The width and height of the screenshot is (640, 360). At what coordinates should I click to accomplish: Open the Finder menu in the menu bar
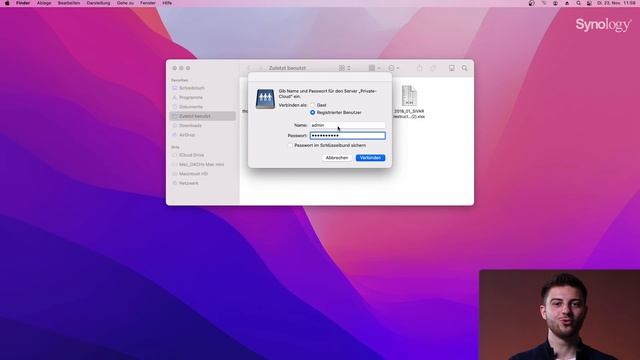coord(23,3)
